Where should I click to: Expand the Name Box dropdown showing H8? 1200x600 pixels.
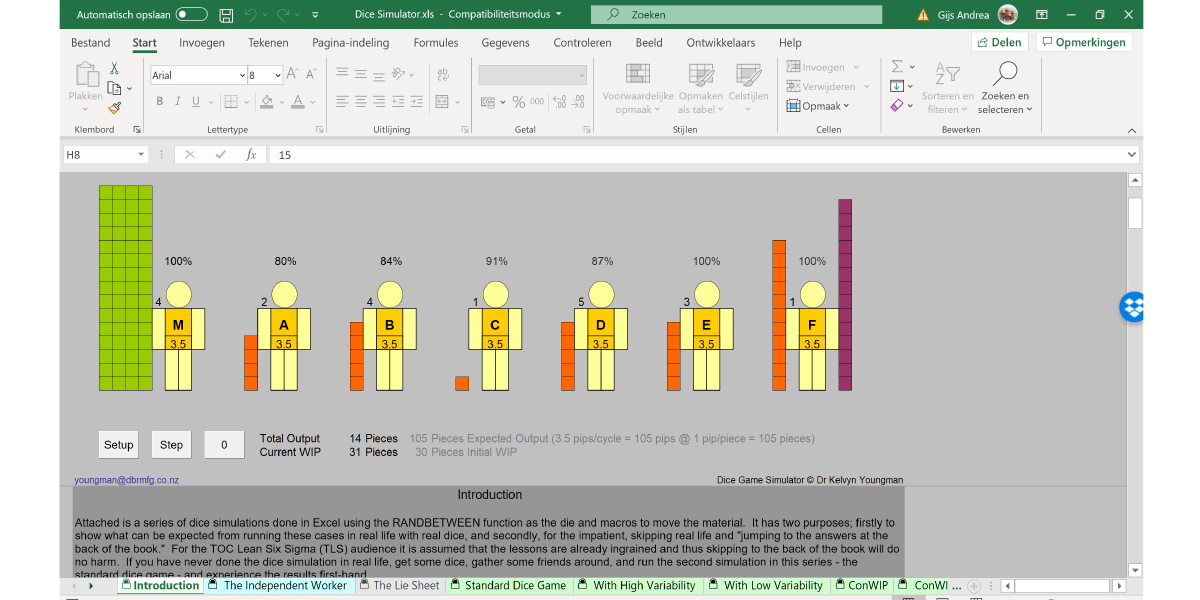click(140, 155)
